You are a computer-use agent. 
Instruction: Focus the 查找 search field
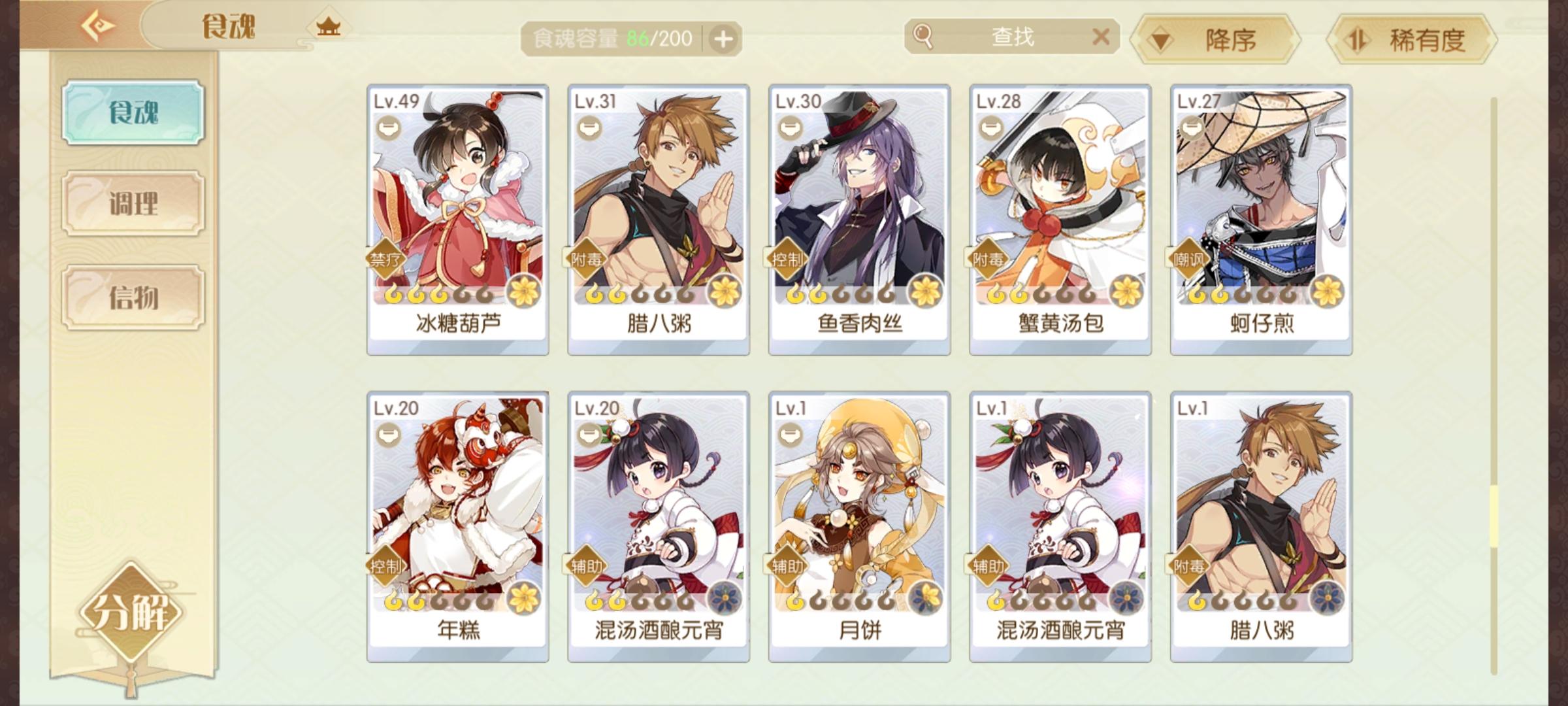pyautogui.click(x=1013, y=37)
